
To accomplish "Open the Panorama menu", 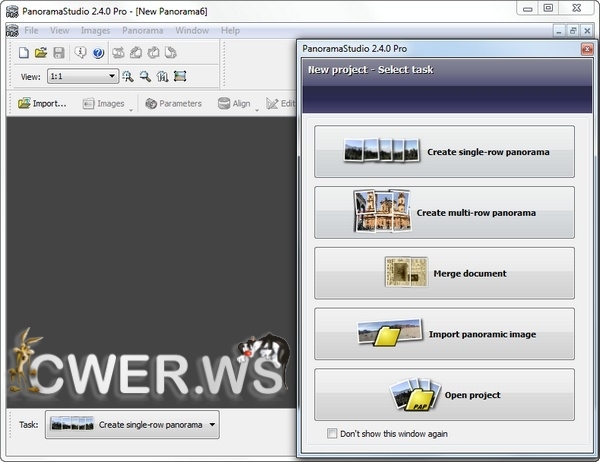I will tap(142, 31).
